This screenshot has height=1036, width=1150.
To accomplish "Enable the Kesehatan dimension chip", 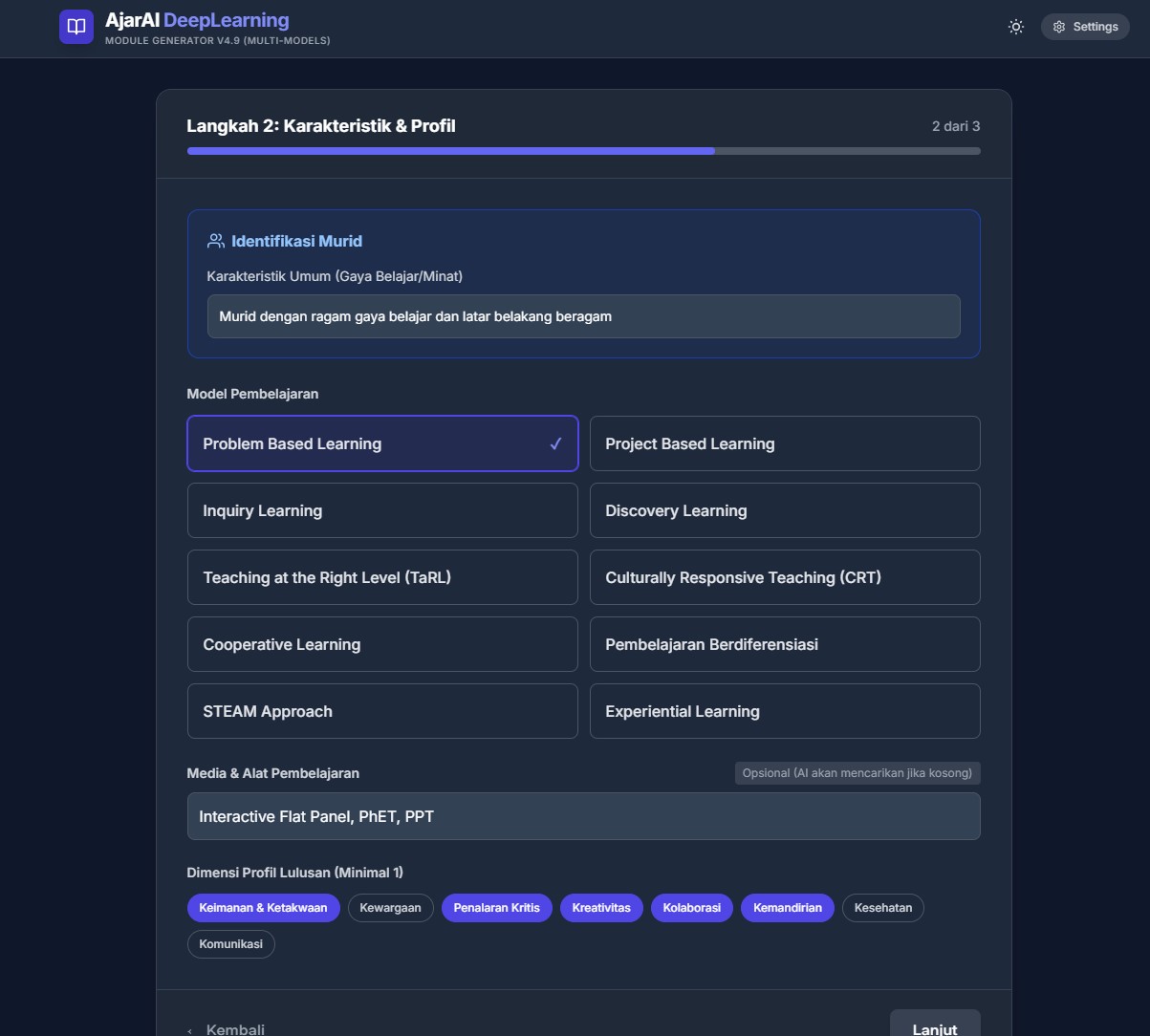I will pyautogui.click(x=882, y=908).
